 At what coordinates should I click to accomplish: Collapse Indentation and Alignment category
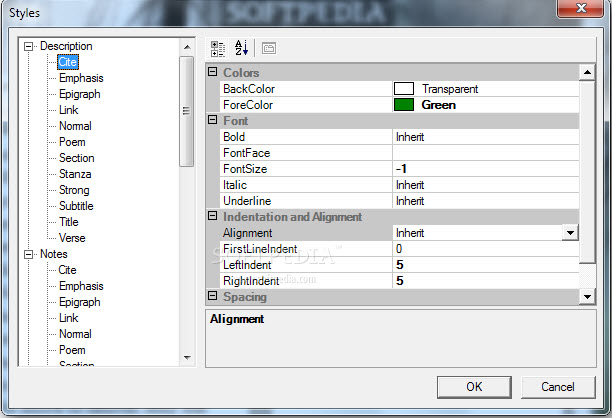click(x=212, y=217)
